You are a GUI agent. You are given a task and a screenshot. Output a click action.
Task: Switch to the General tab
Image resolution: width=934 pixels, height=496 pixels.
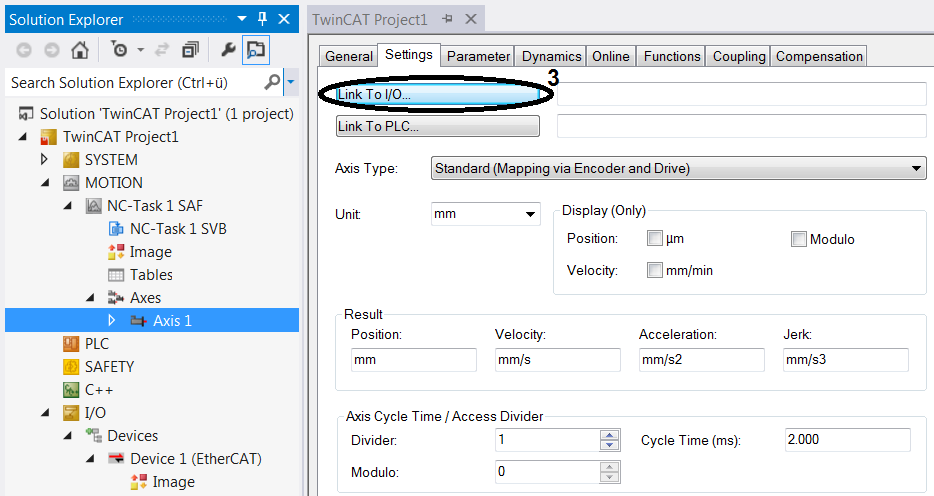click(x=348, y=56)
